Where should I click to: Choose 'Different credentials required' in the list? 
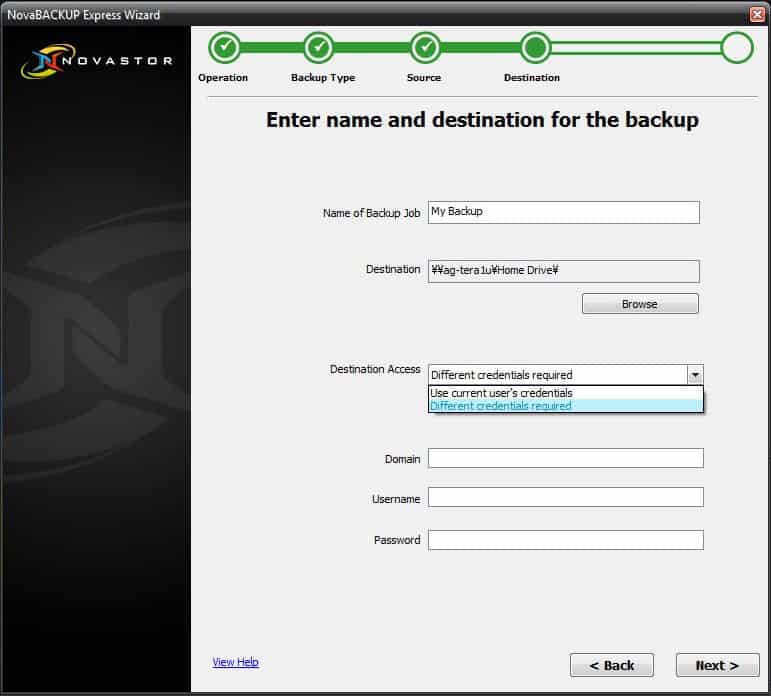565,405
